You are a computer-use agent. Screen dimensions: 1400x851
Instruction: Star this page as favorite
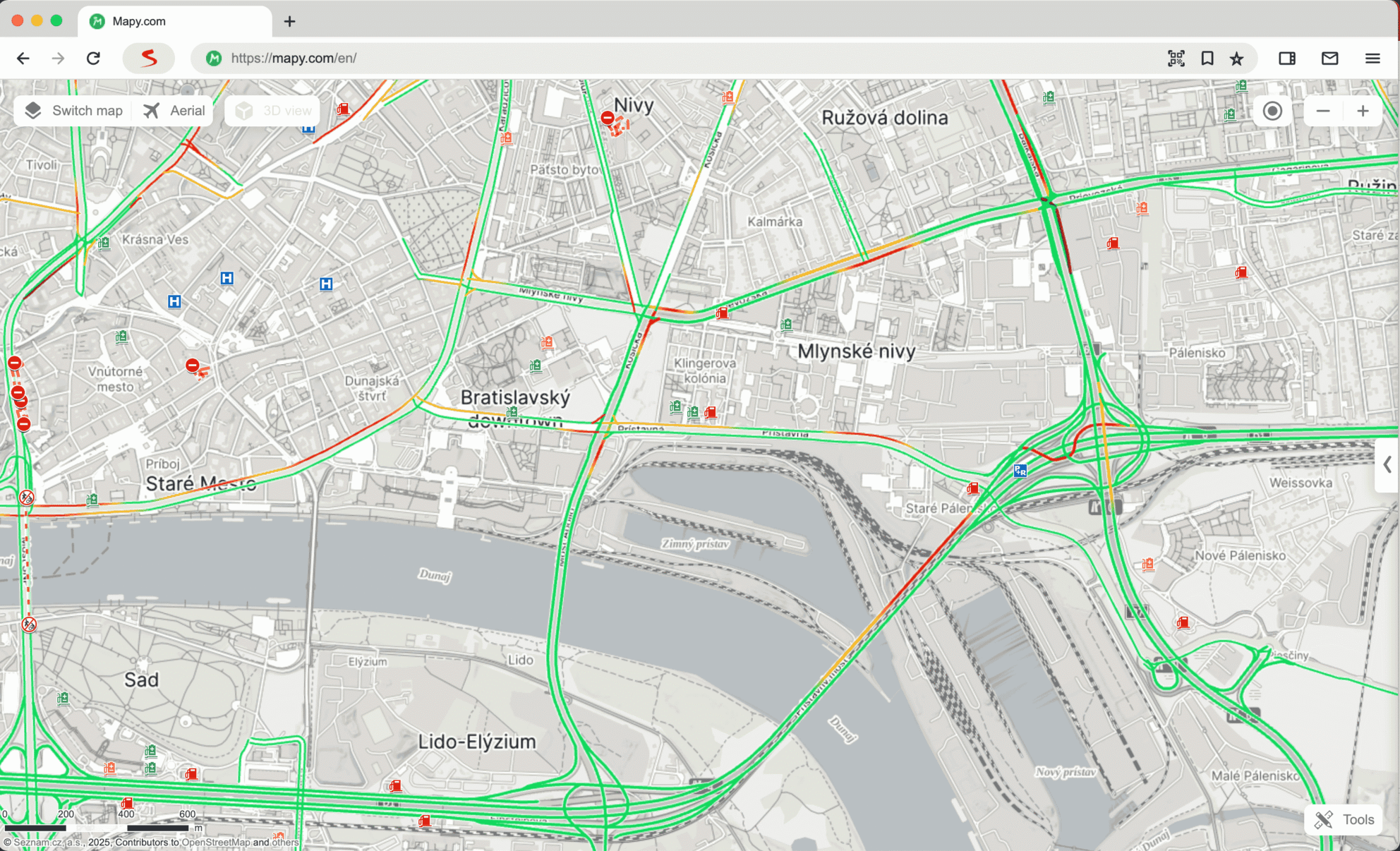coord(1237,58)
